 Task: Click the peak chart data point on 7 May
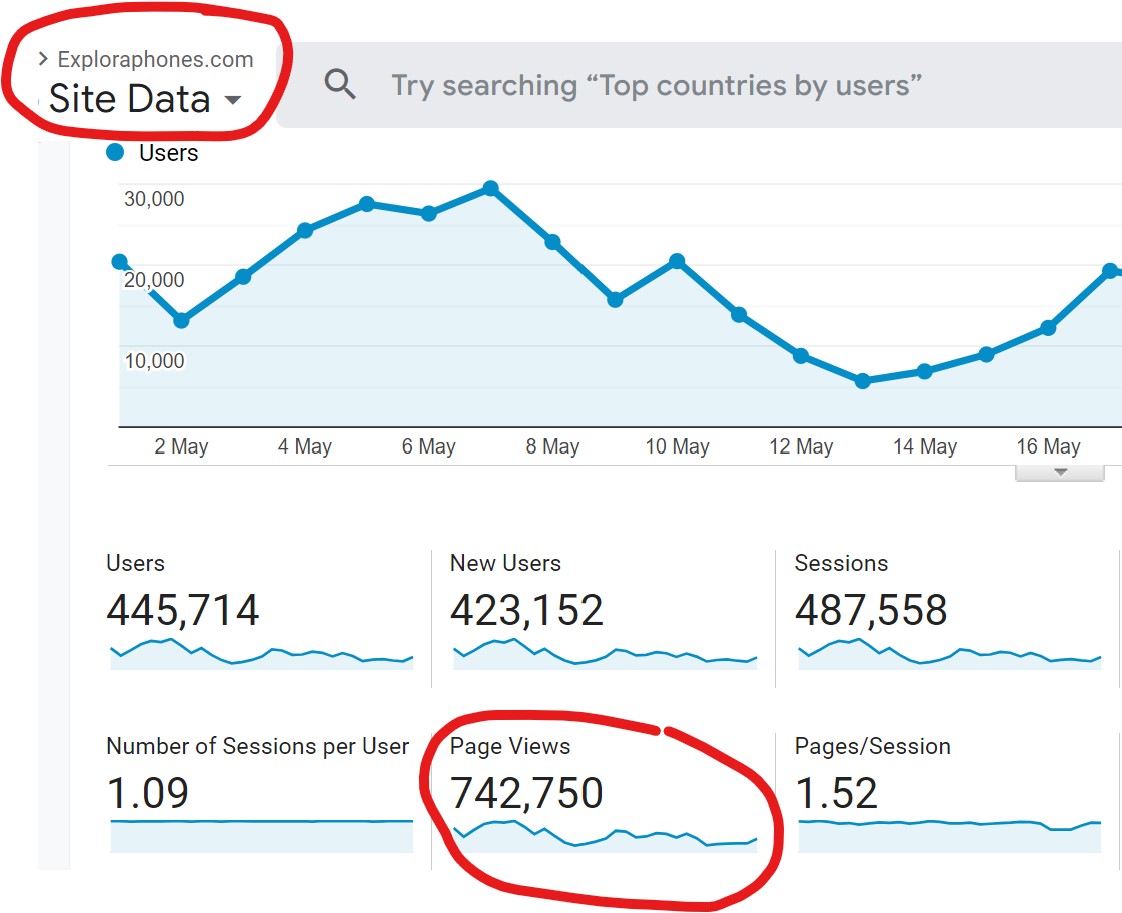(x=490, y=188)
